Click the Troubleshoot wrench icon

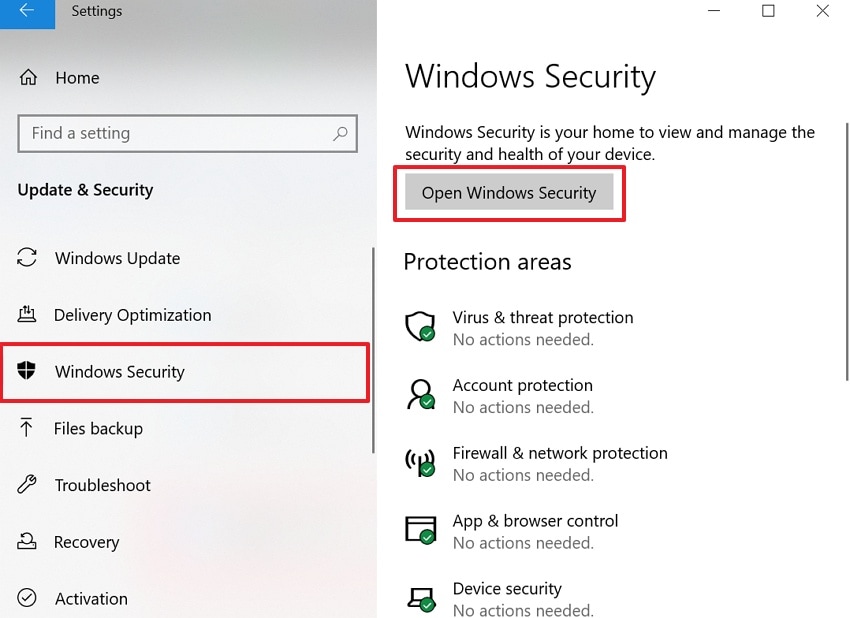(26, 485)
